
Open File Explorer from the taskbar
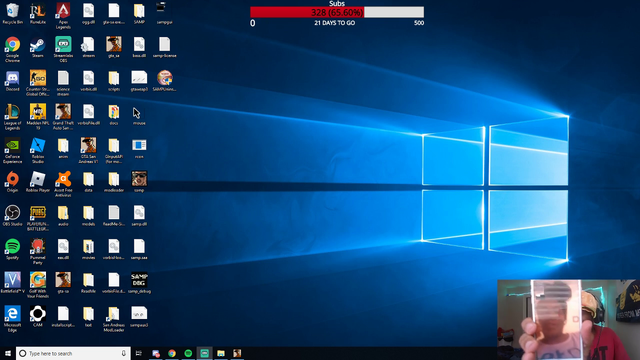[221, 353]
